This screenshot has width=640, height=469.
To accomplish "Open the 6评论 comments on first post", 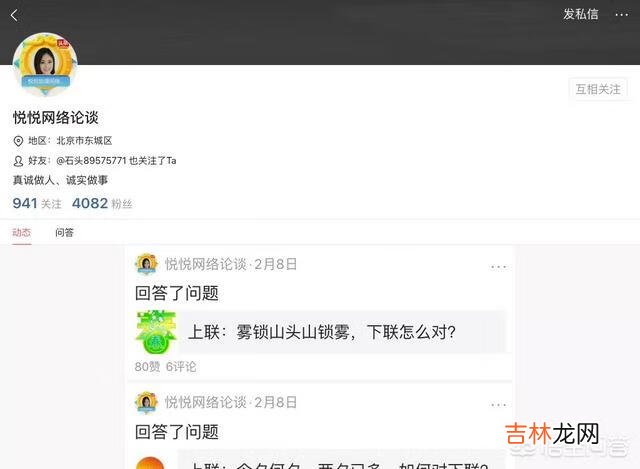I will pos(181,367).
